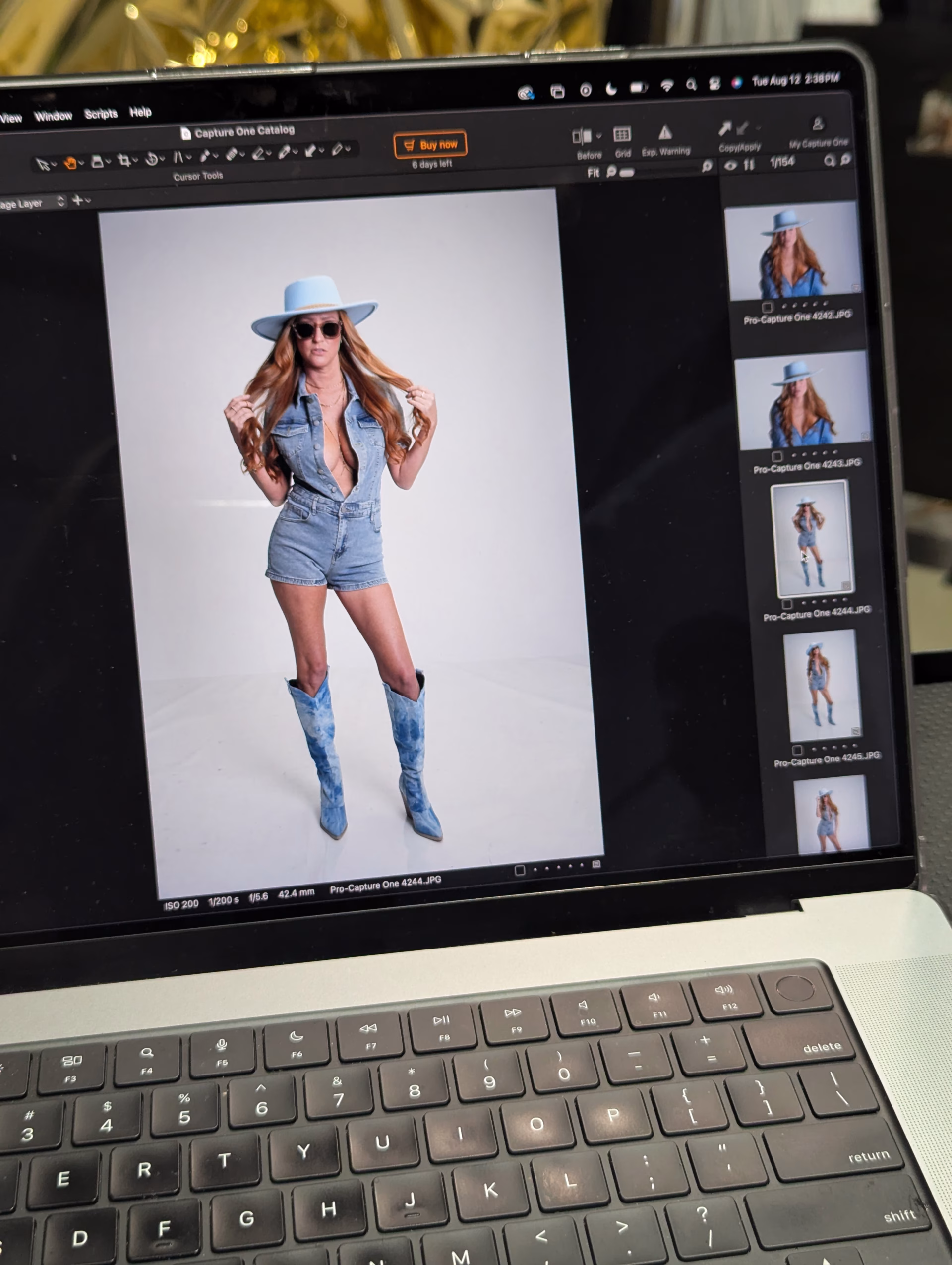Expand the Before view dropdown arrow
This screenshot has width=952, height=1265.
coord(599,136)
